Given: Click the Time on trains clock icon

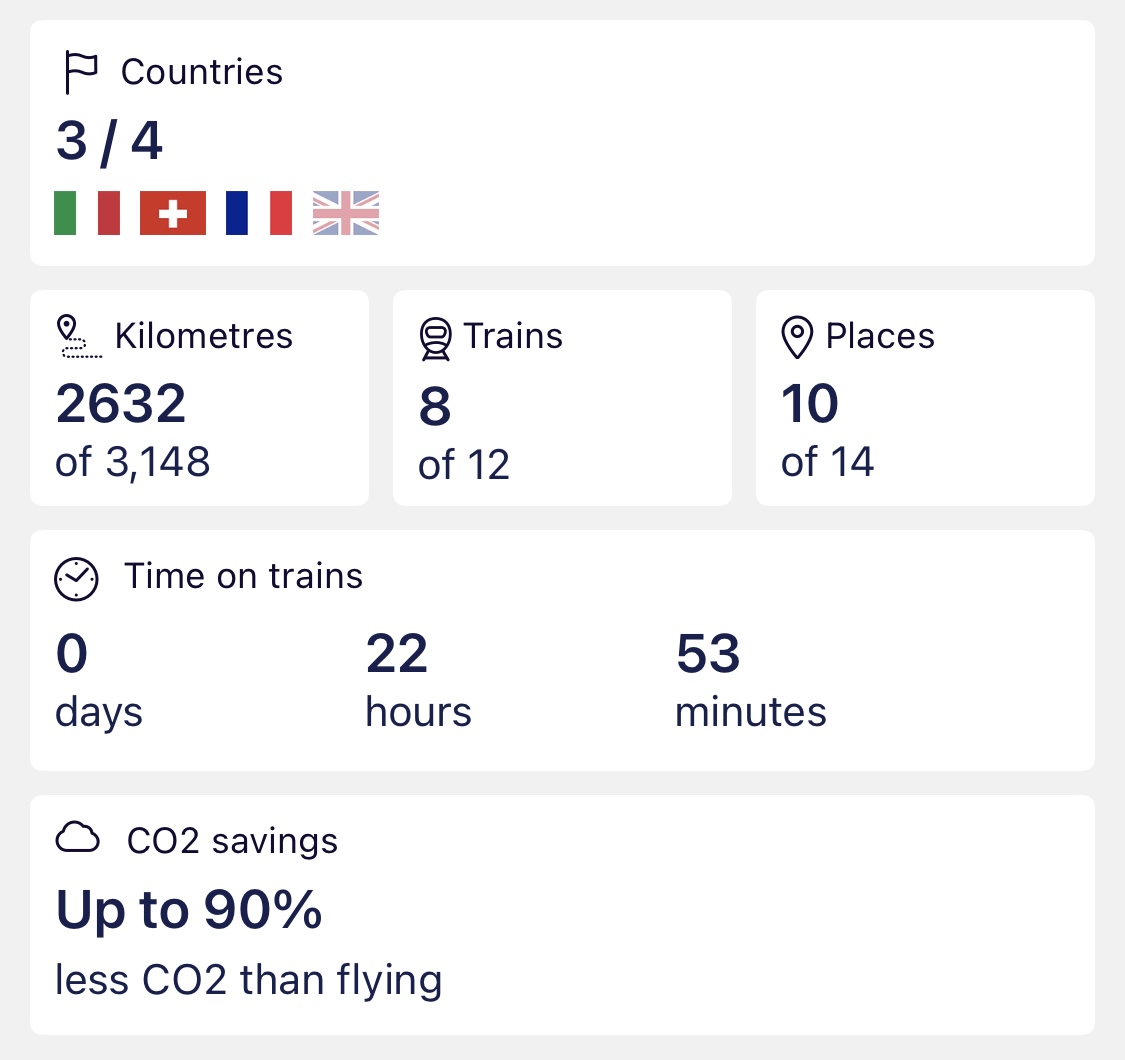Looking at the screenshot, I should click(x=76, y=579).
